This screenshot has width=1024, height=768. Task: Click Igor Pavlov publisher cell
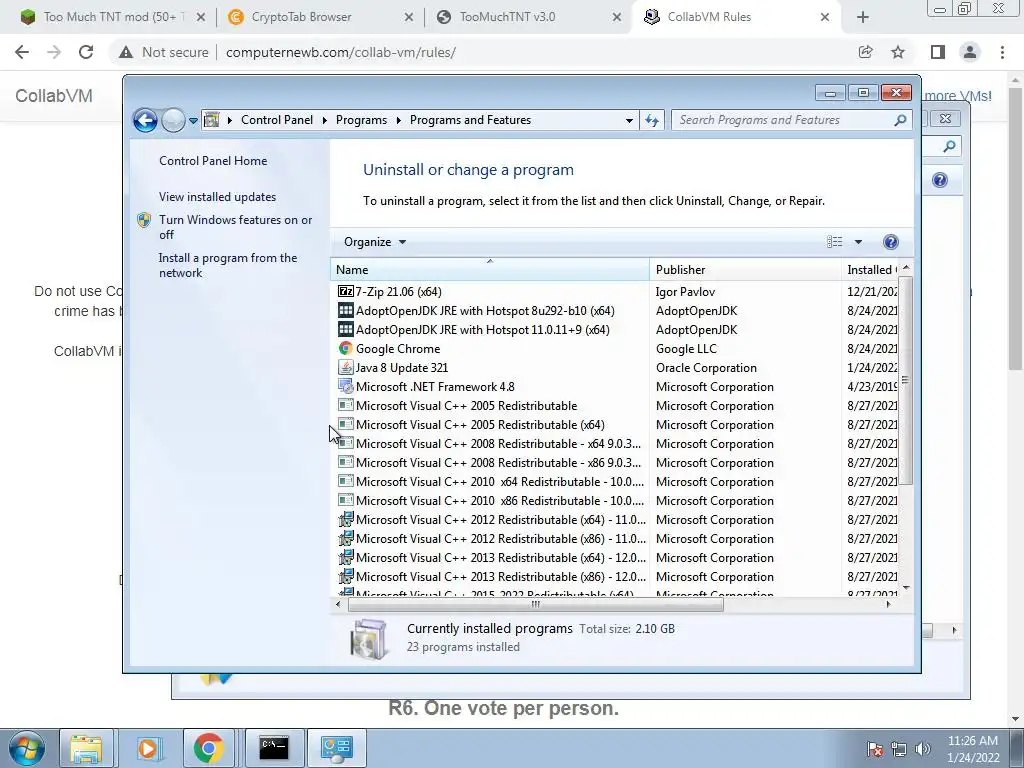click(x=685, y=292)
